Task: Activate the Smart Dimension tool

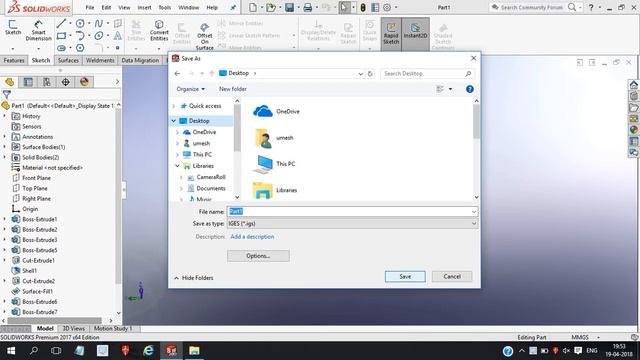Action: tap(38, 30)
